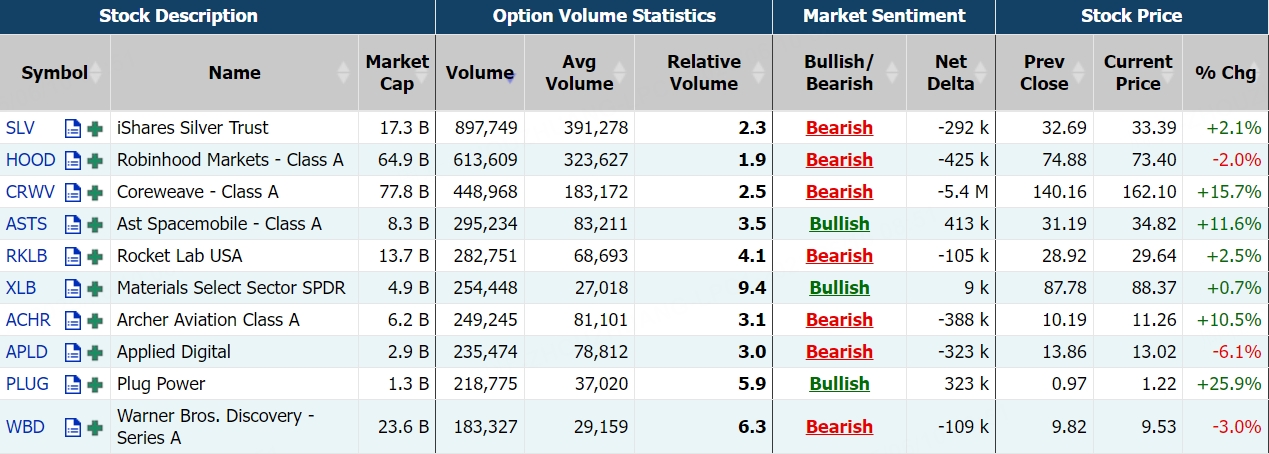1269x454 pixels.
Task: Select the 9.4 relative volume value
Action: point(752,288)
